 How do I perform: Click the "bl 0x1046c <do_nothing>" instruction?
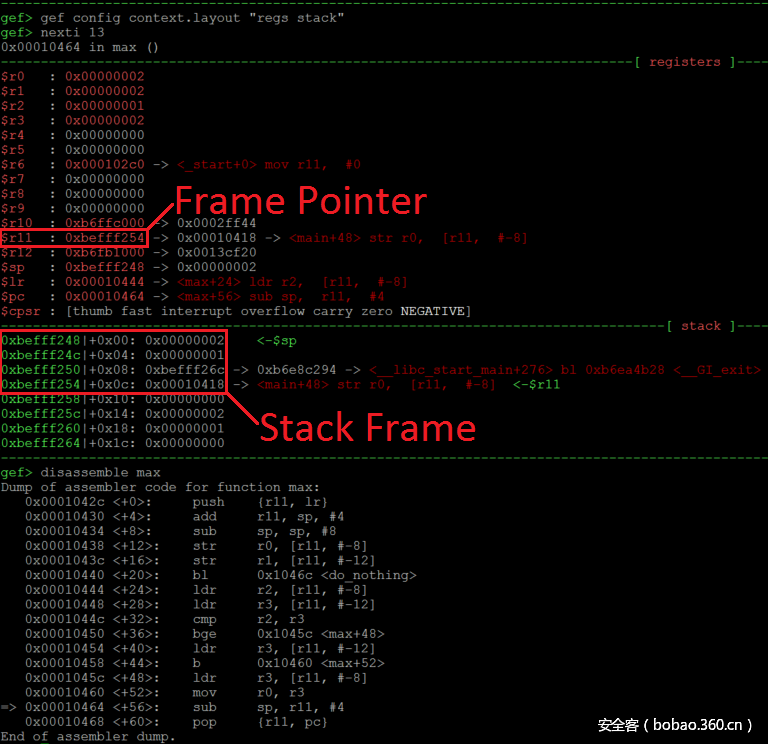click(304, 575)
